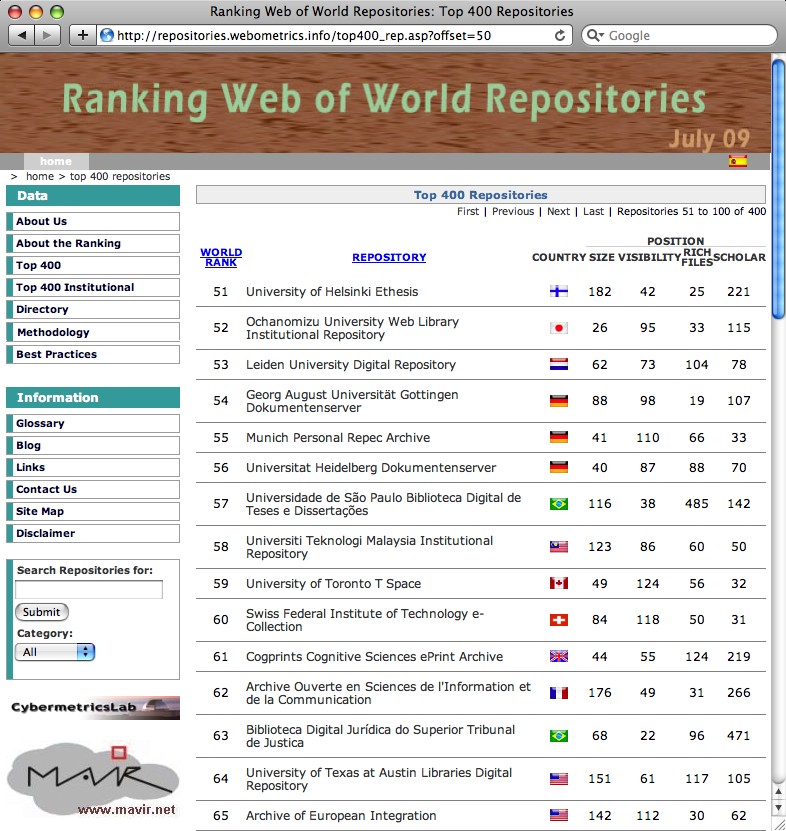This screenshot has height=831, width=786.
Task: Open the Contact Us menu item
Action: click(93, 490)
